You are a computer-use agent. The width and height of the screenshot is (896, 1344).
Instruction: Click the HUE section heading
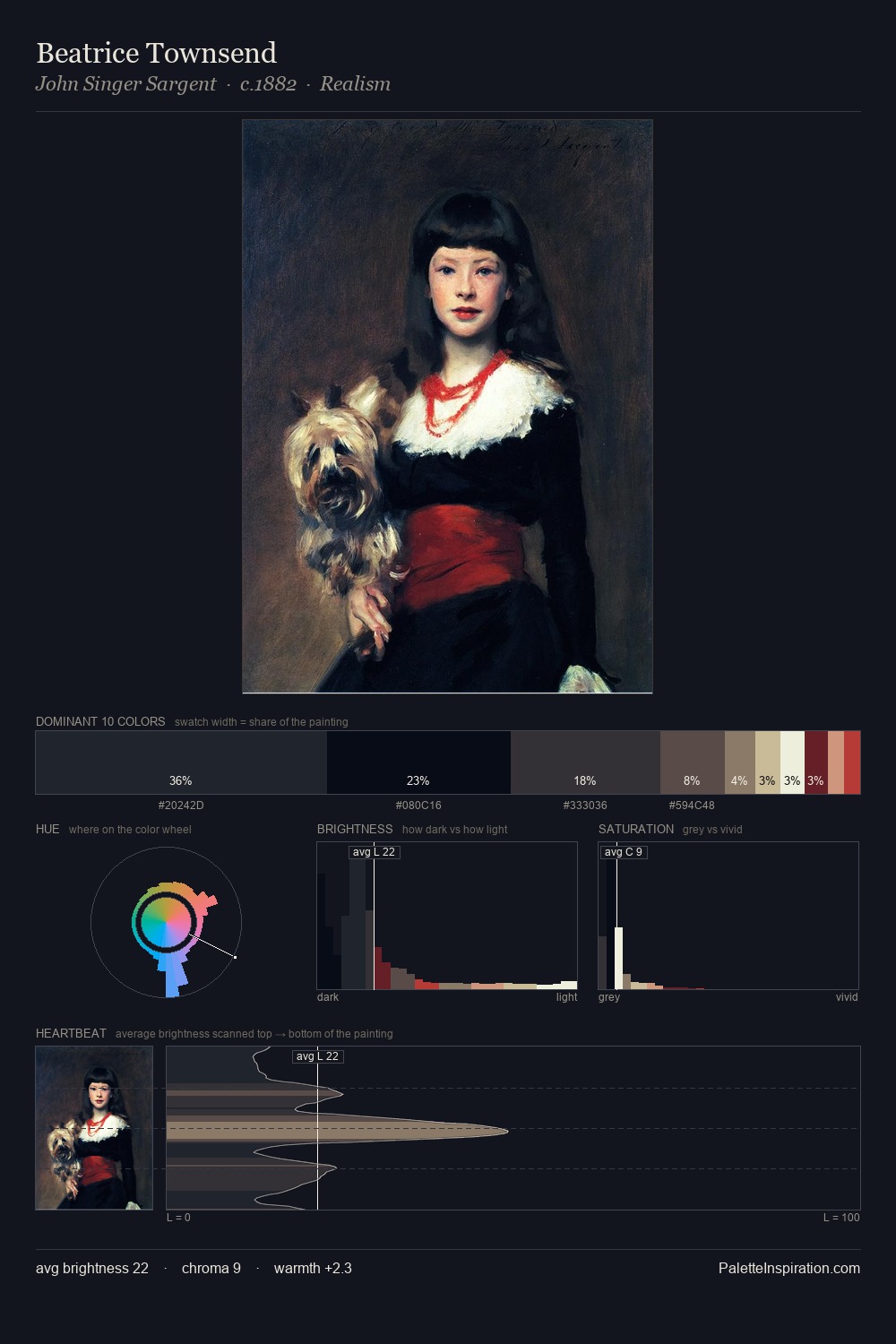point(47,829)
